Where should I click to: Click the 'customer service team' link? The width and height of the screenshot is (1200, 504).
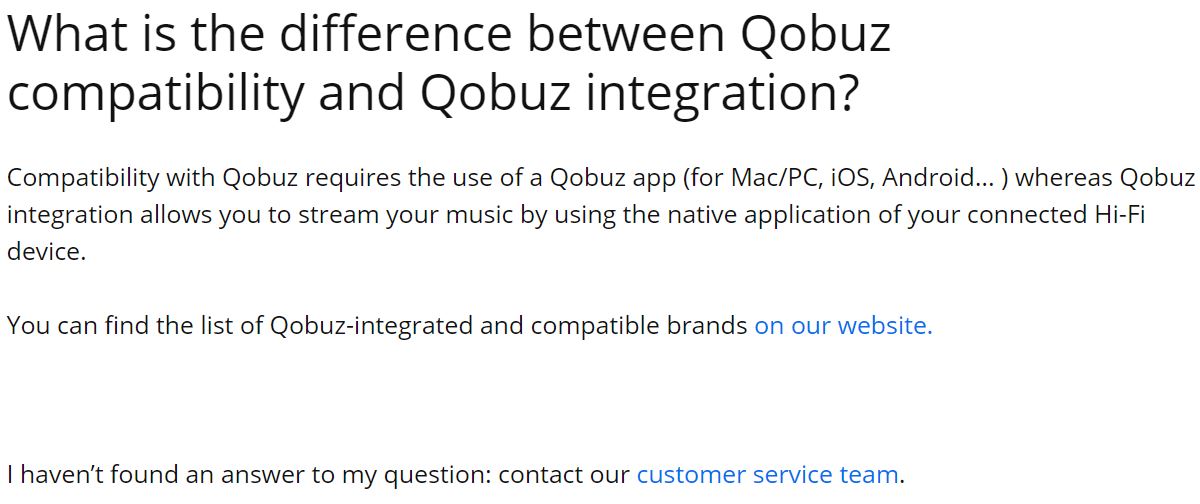tap(767, 474)
